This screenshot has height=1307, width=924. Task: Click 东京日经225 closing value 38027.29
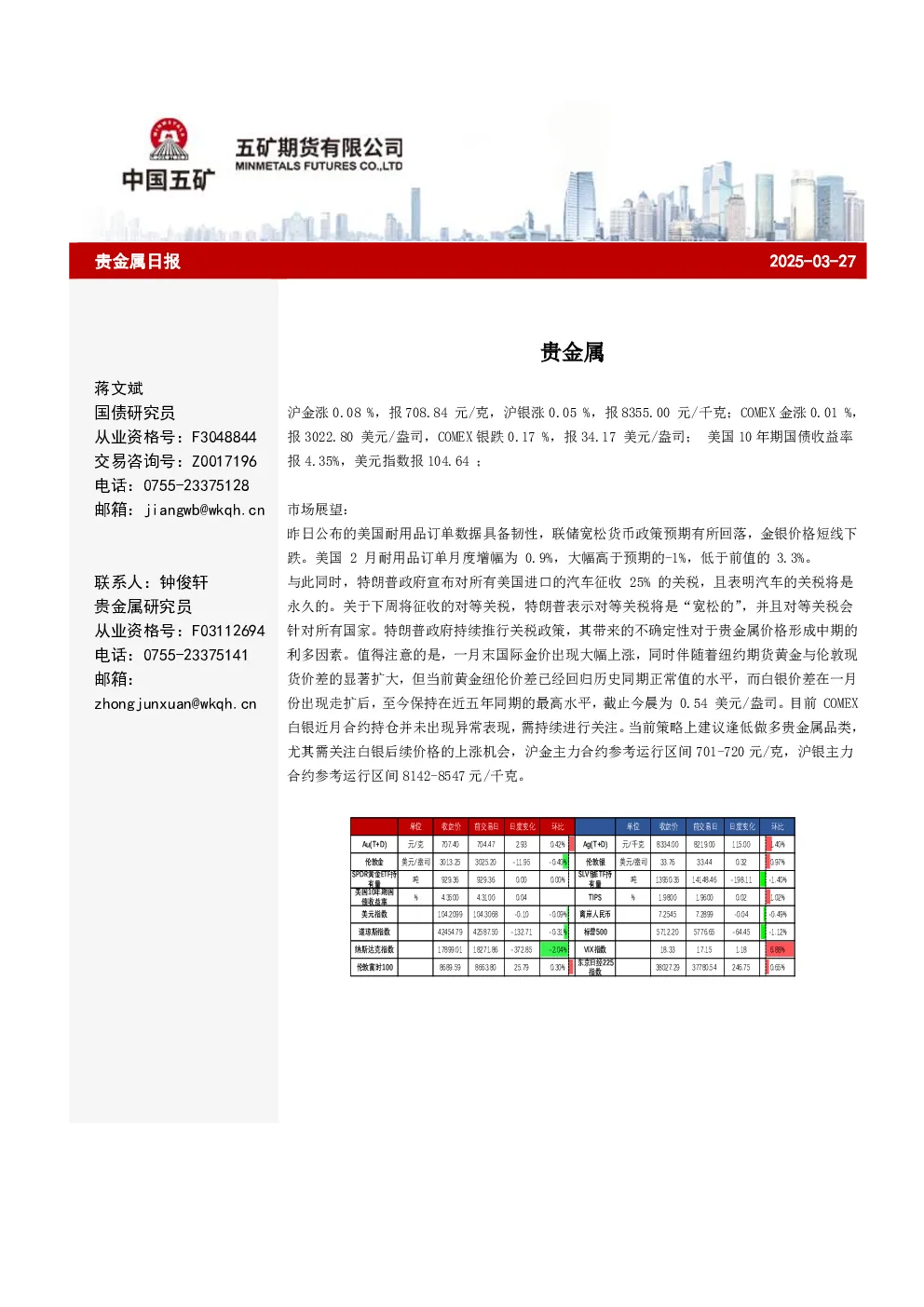[x=668, y=968]
